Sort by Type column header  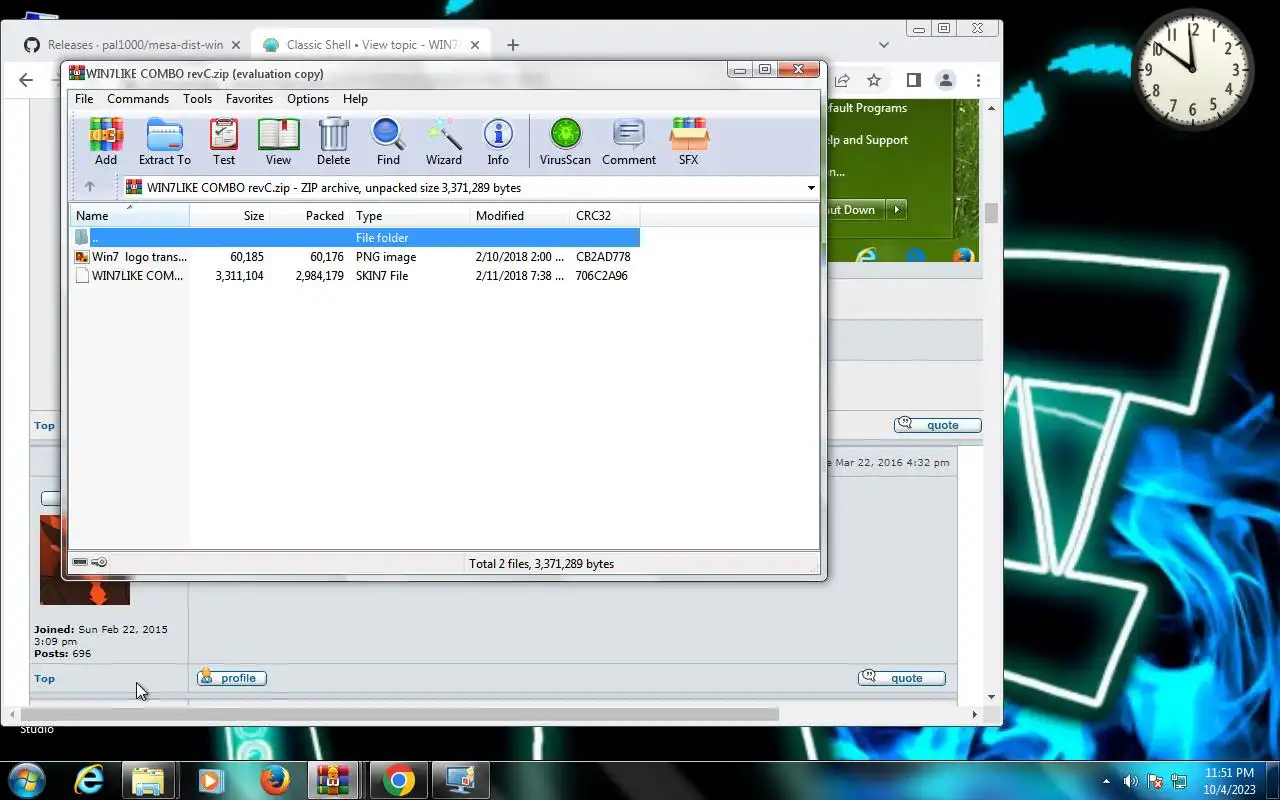[409, 215]
